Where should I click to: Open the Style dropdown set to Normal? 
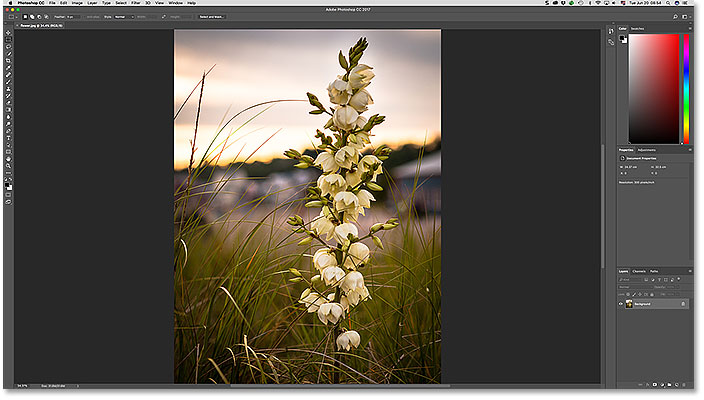(x=124, y=17)
